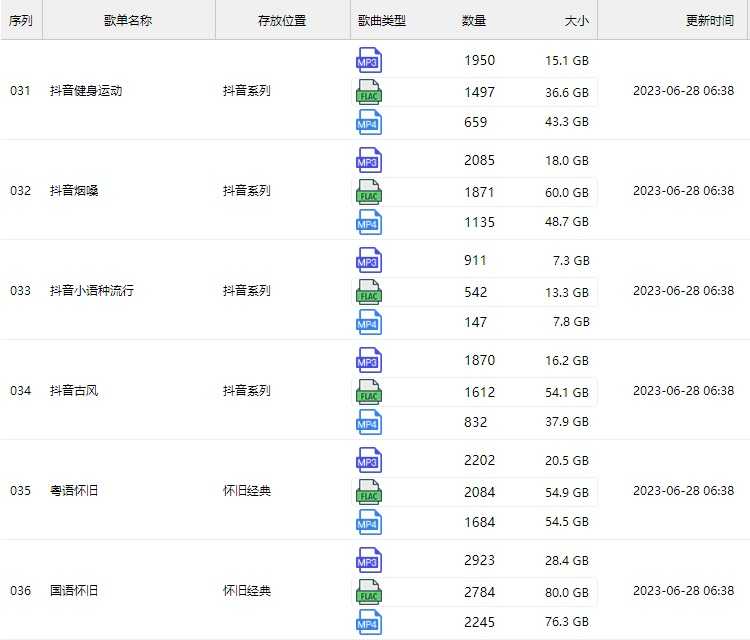The width and height of the screenshot is (750, 640).
Task: Click the 歌曲类型 column header
Action: tap(382, 21)
